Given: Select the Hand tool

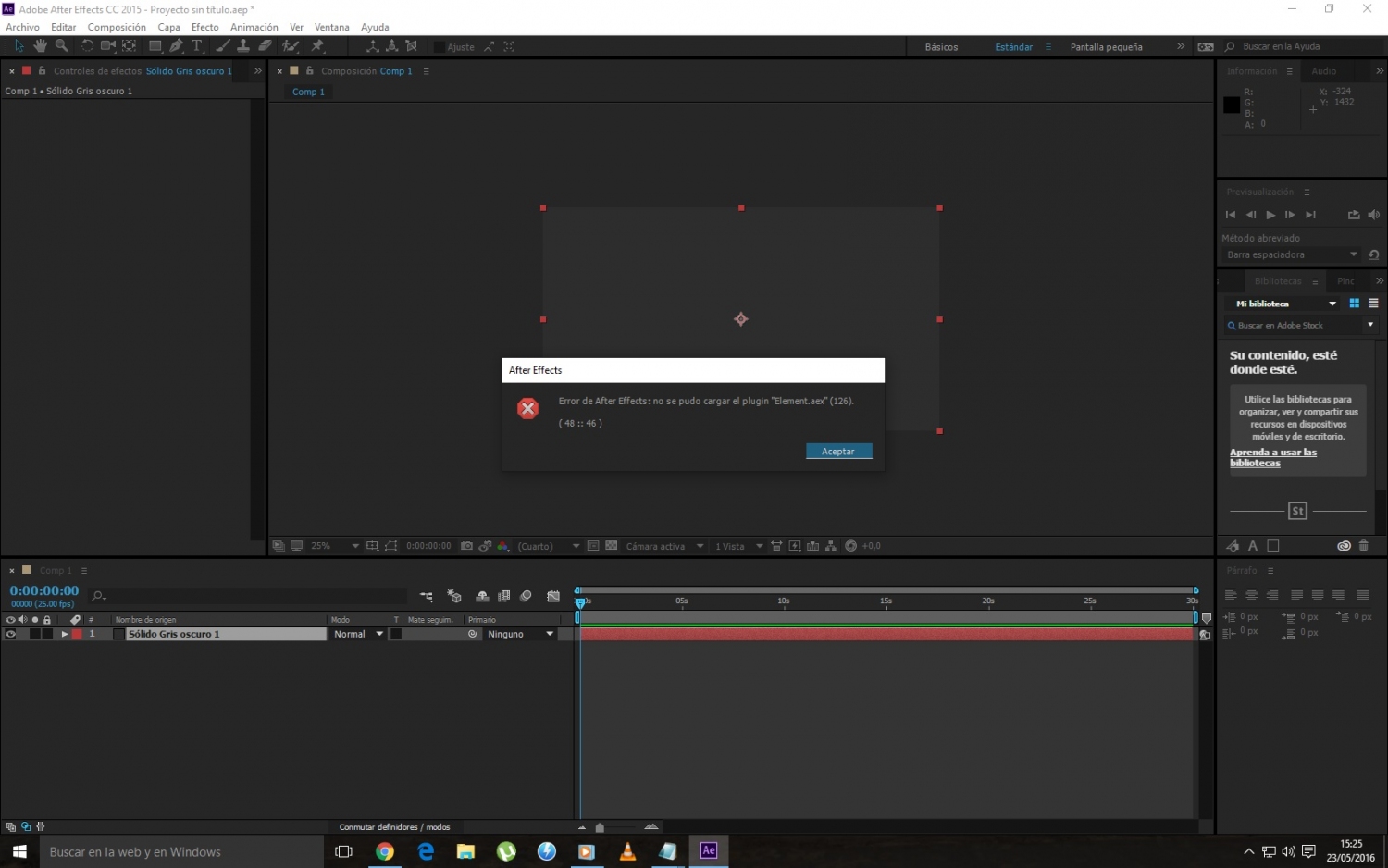Looking at the screenshot, I should pyautogui.click(x=40, y=45).
